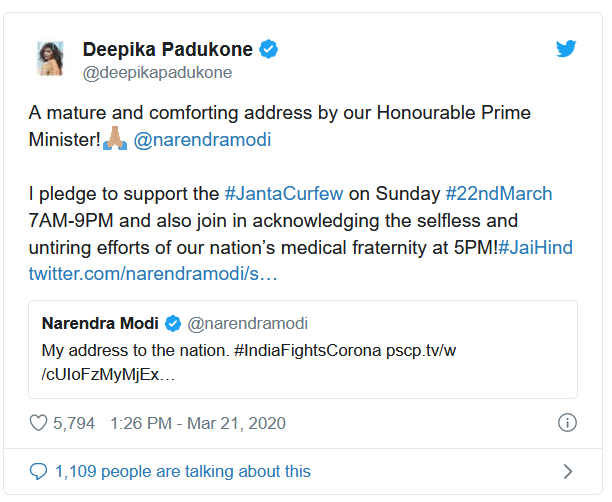Click the Narendra Modi name in quoted tweet
The image size is (612, 502).
100,323
